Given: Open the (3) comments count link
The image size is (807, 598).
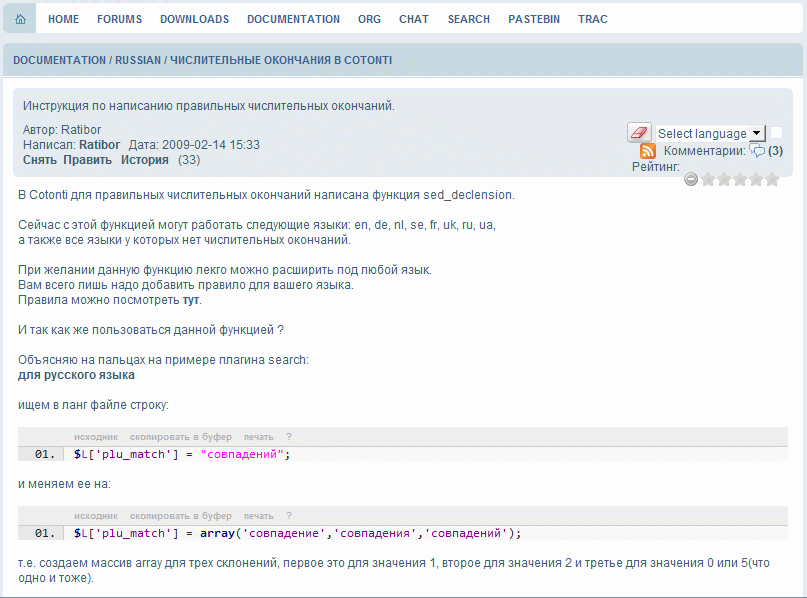Looking at the screenshot, I should (x=775, y=151).
